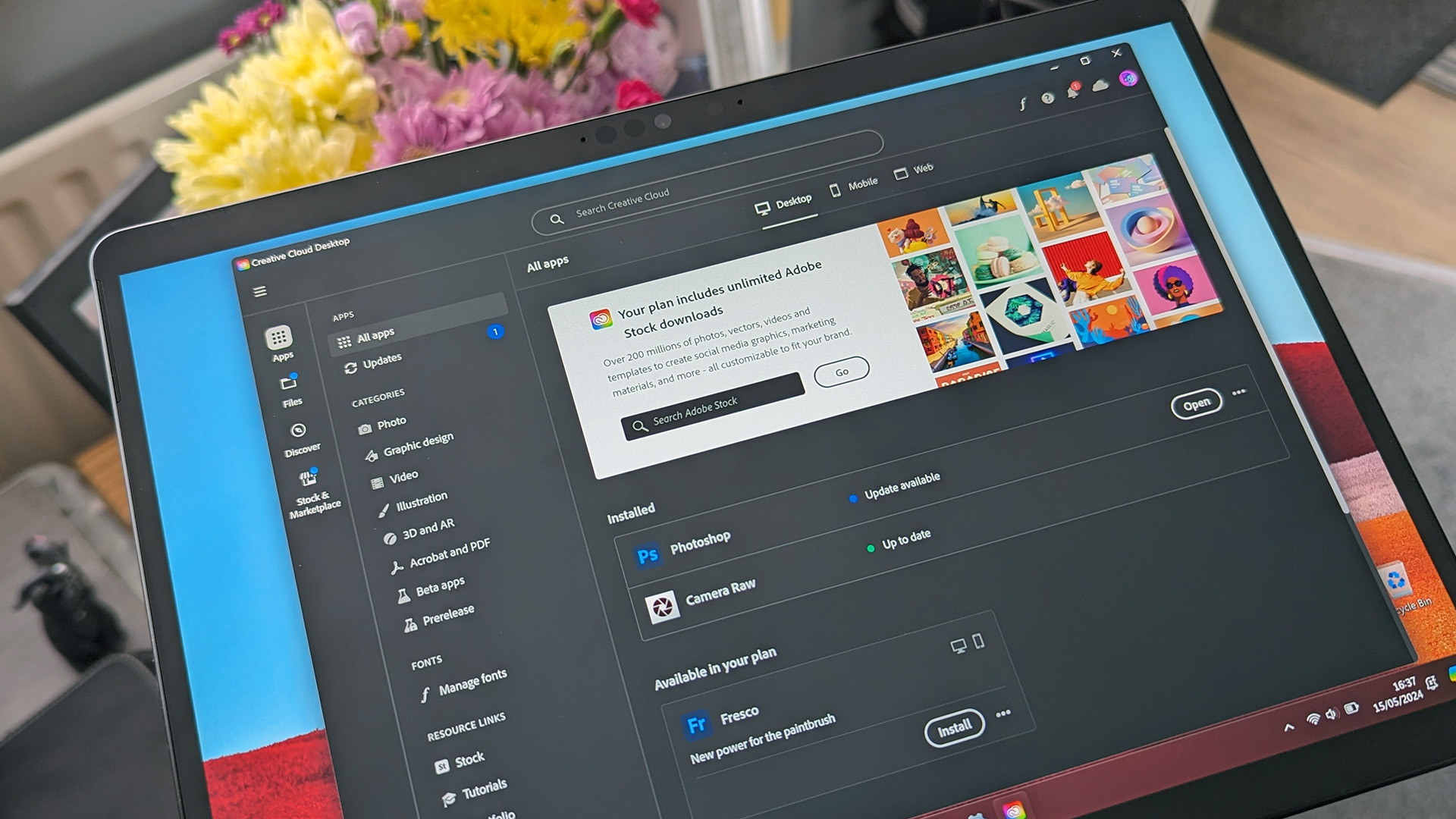Click the Fresco app icon
1456x819 pixels.
[x=696, y=726]
